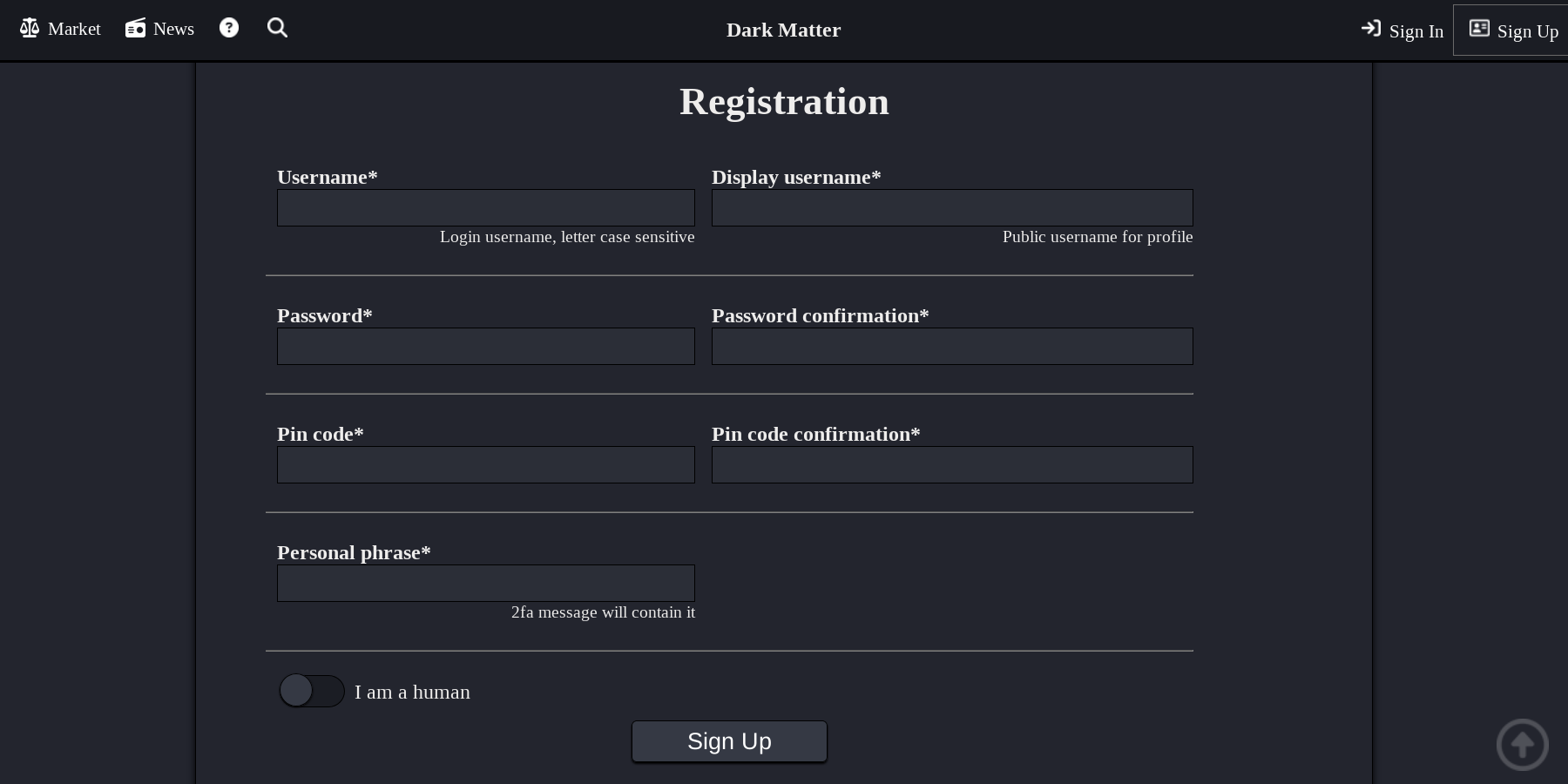This screenshot has width=1568, height=784.
Task: Click the Display username input box
Action: (x=952, y=207)
